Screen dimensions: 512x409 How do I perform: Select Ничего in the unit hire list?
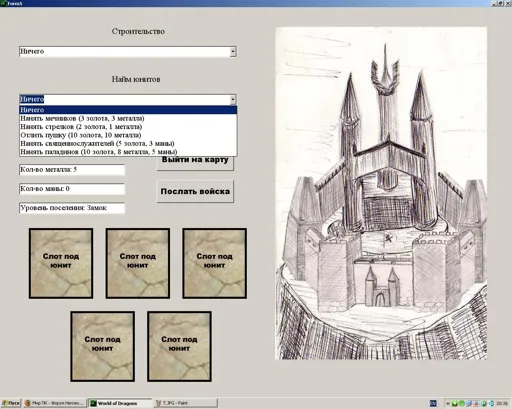128,110
